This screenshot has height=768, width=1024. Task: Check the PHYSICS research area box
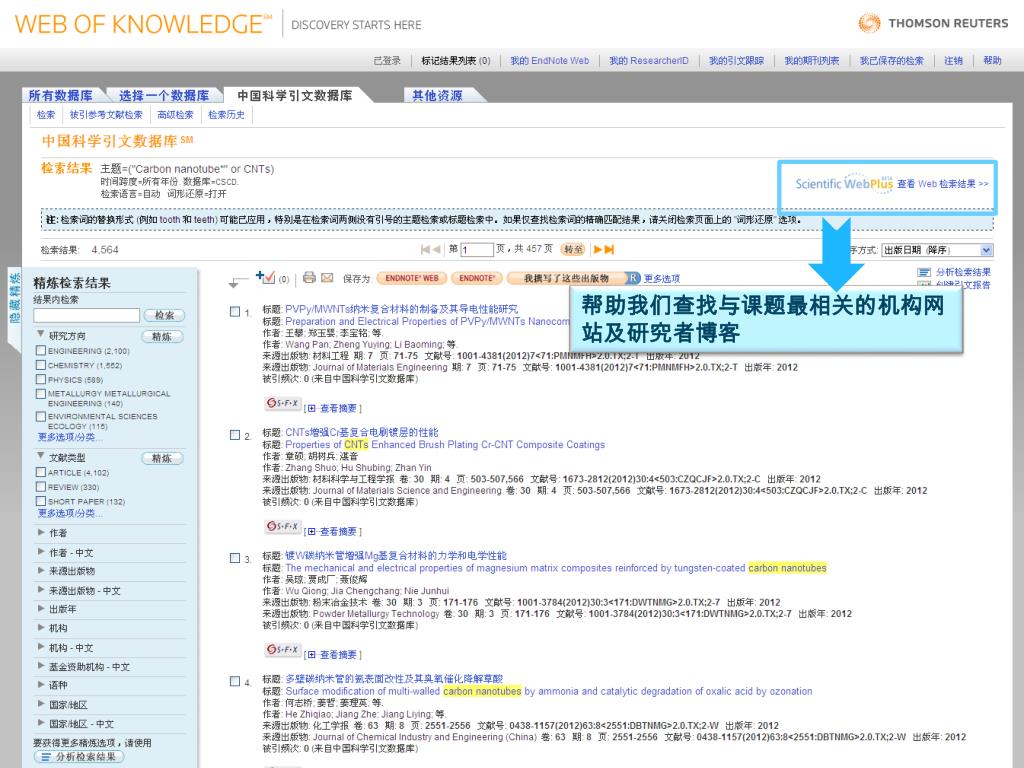(40, 379)
